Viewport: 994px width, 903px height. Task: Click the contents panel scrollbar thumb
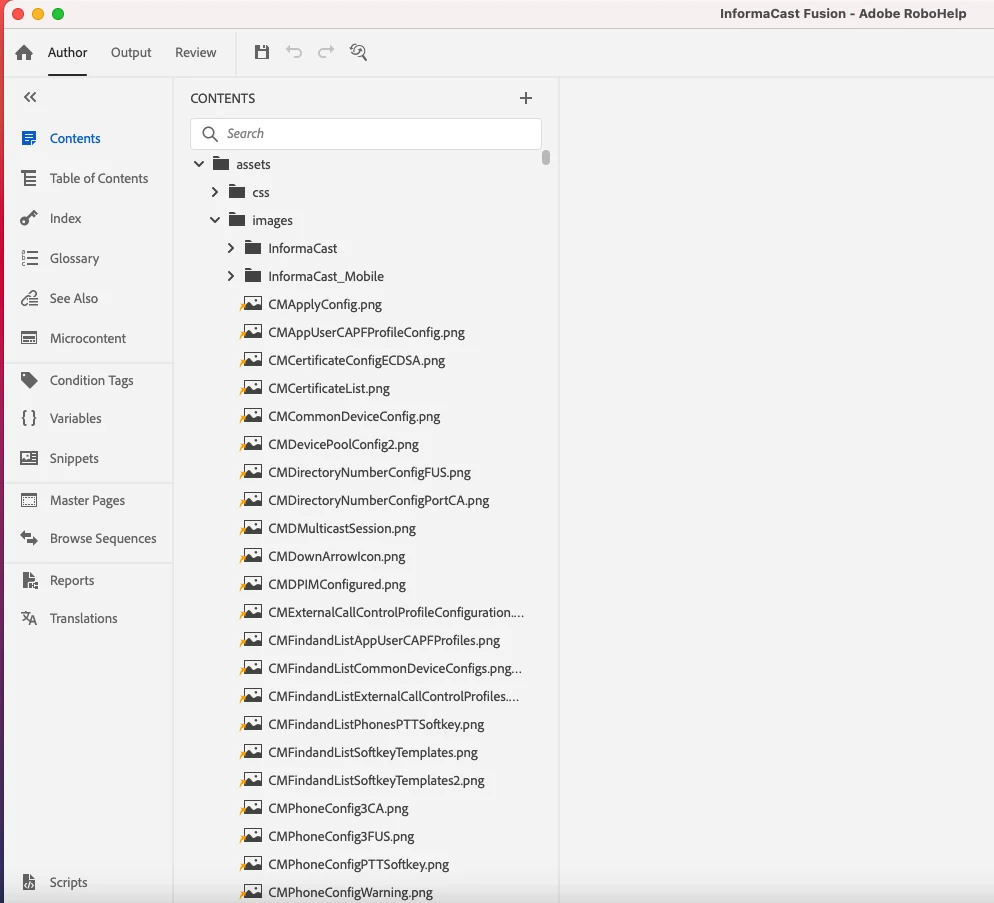pos(546,157)
